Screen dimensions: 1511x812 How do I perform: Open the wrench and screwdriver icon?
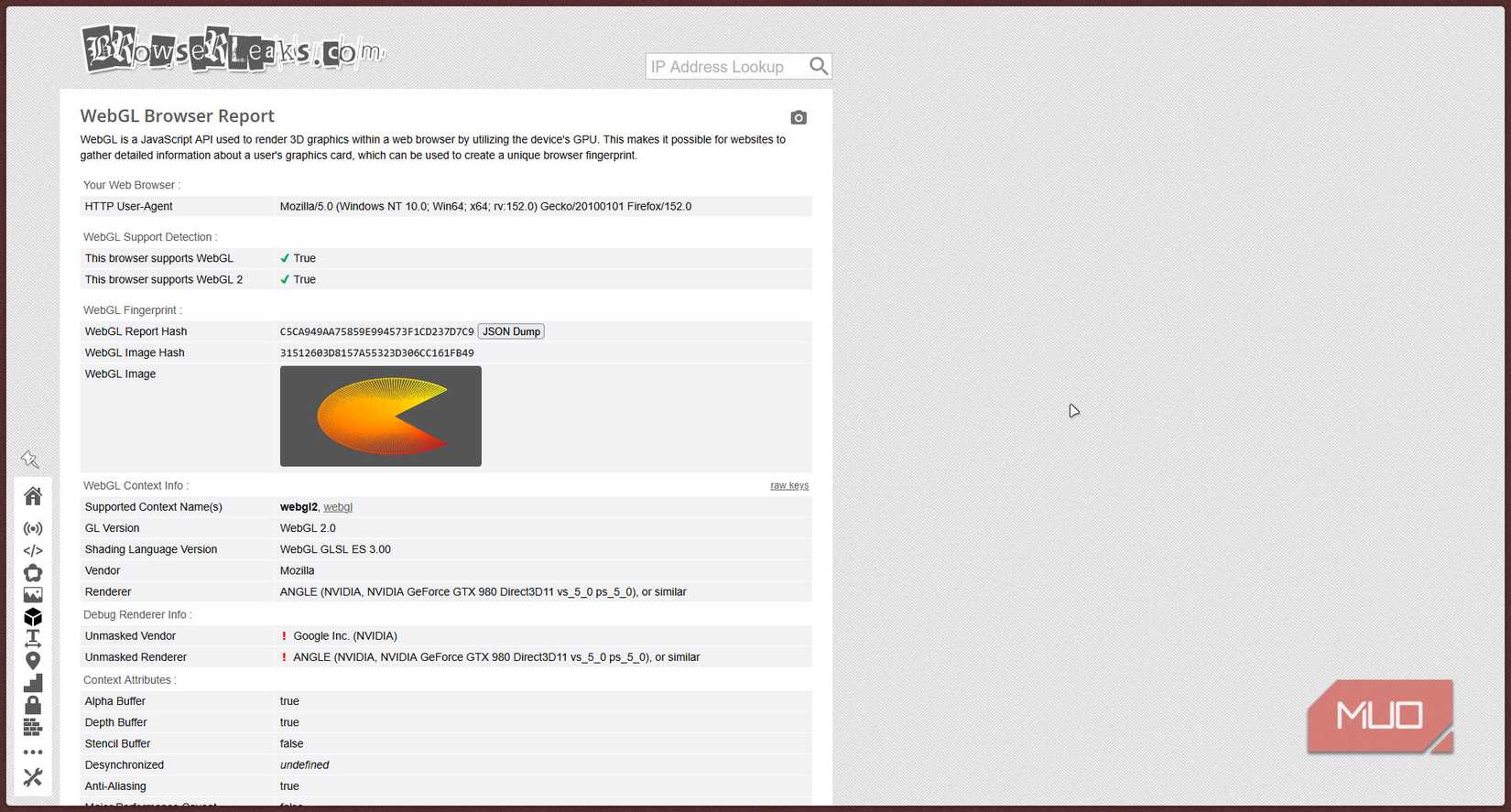[33, 777]
